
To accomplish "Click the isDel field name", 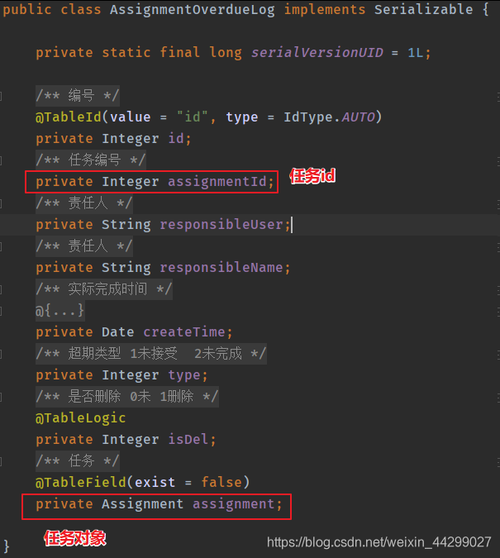I will click(x=188, y=439).
